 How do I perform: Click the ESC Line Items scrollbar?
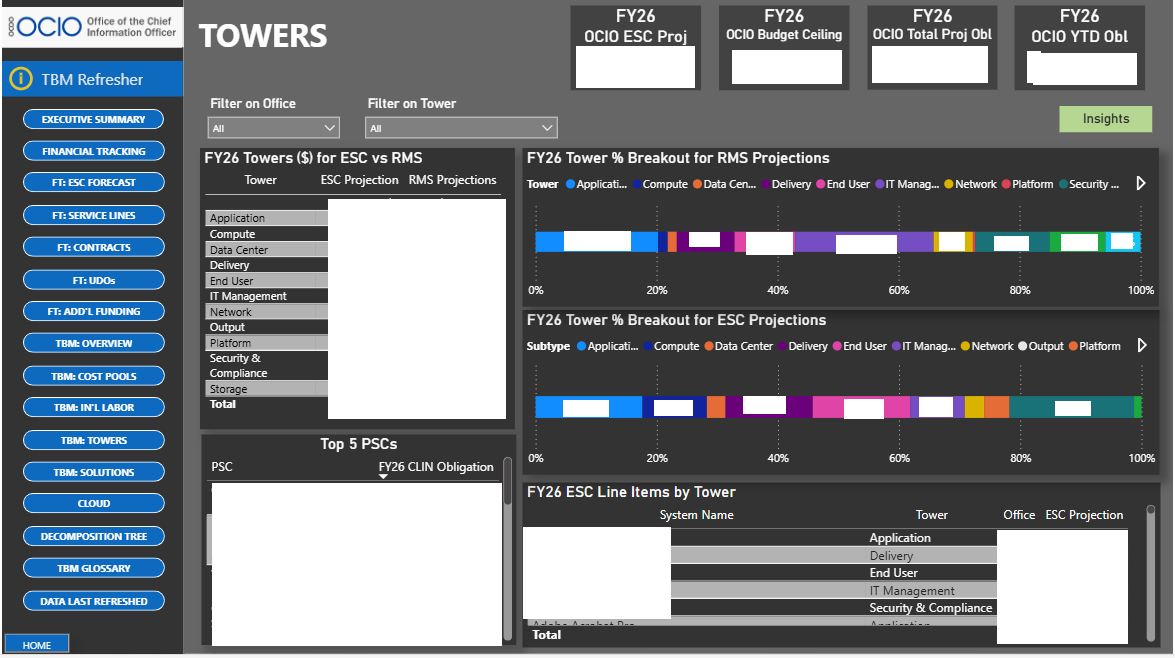[1150, 573]
